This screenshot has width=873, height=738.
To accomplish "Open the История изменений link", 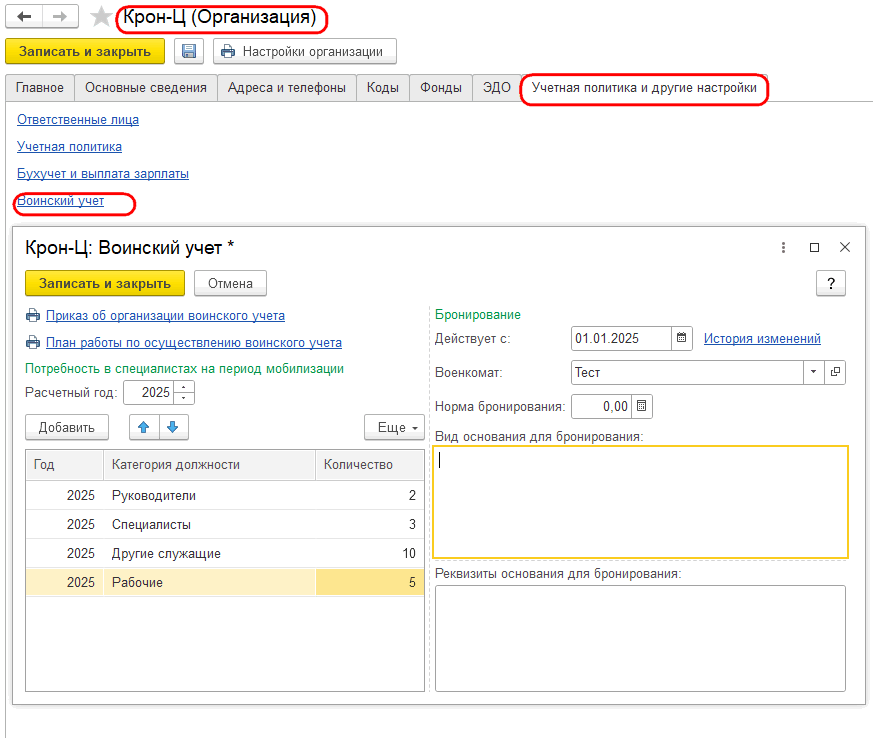I will coord(762,338).
